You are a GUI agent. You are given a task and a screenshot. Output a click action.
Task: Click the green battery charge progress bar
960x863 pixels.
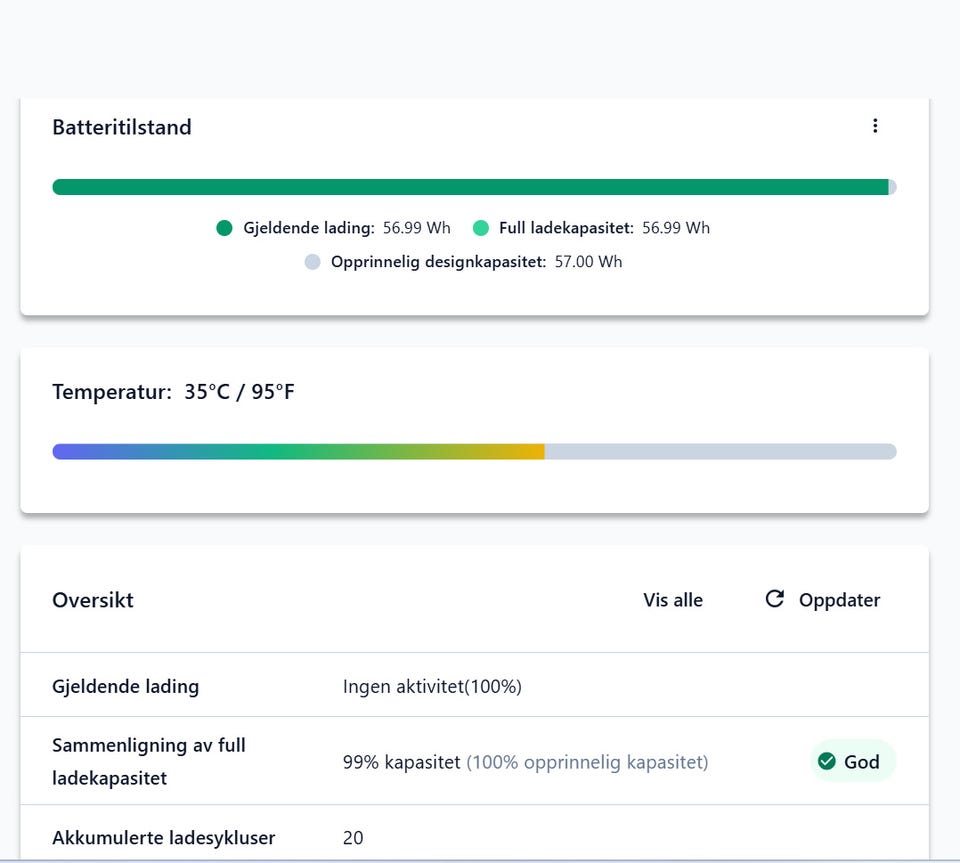pos(470,187)
